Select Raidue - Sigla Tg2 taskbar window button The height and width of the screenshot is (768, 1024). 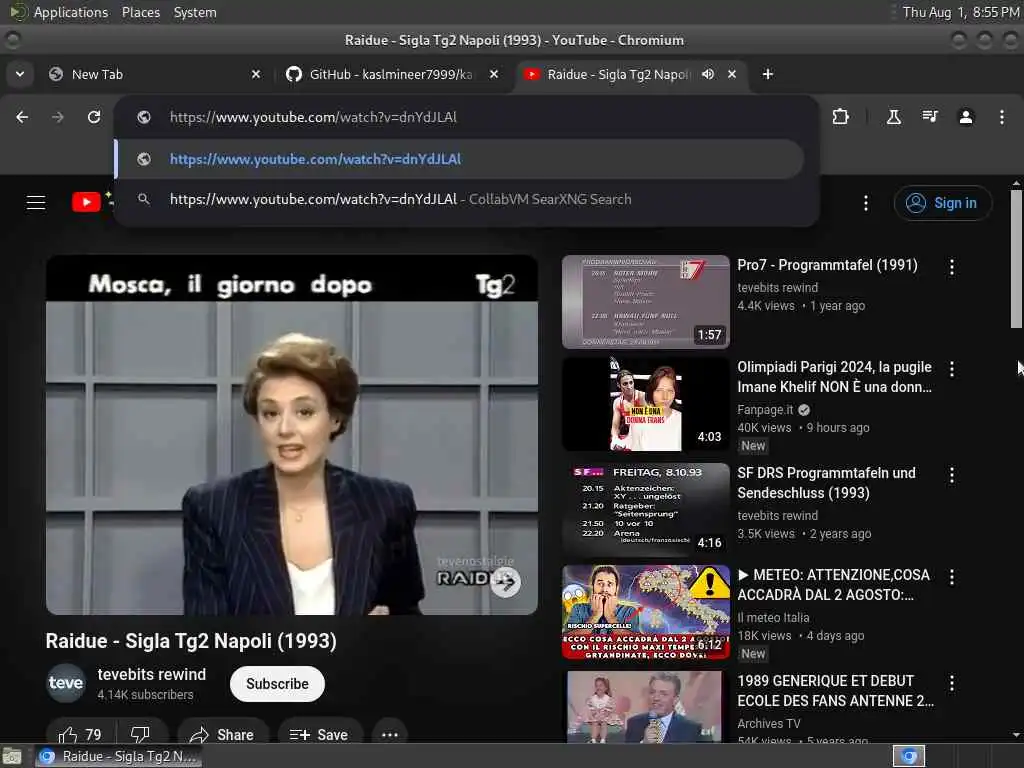(x=118, y=756)
